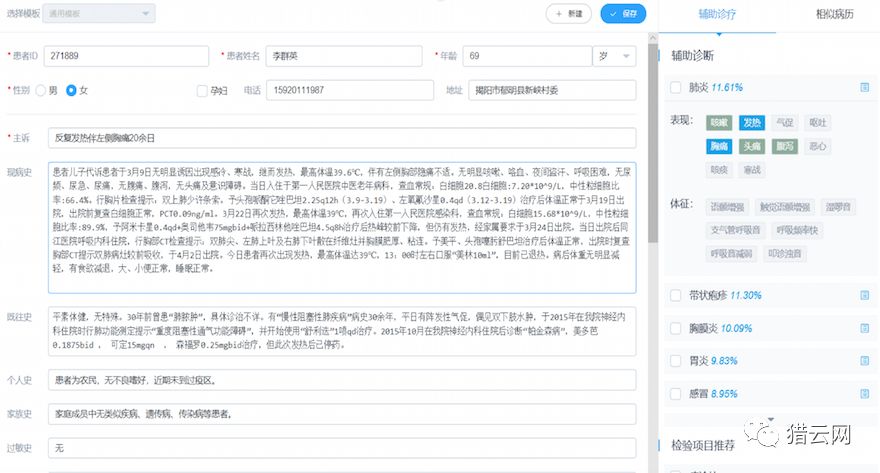Screen dimensions: 880x473
Task: Click the 家族史 input field
Action: [x=342, y=414]
